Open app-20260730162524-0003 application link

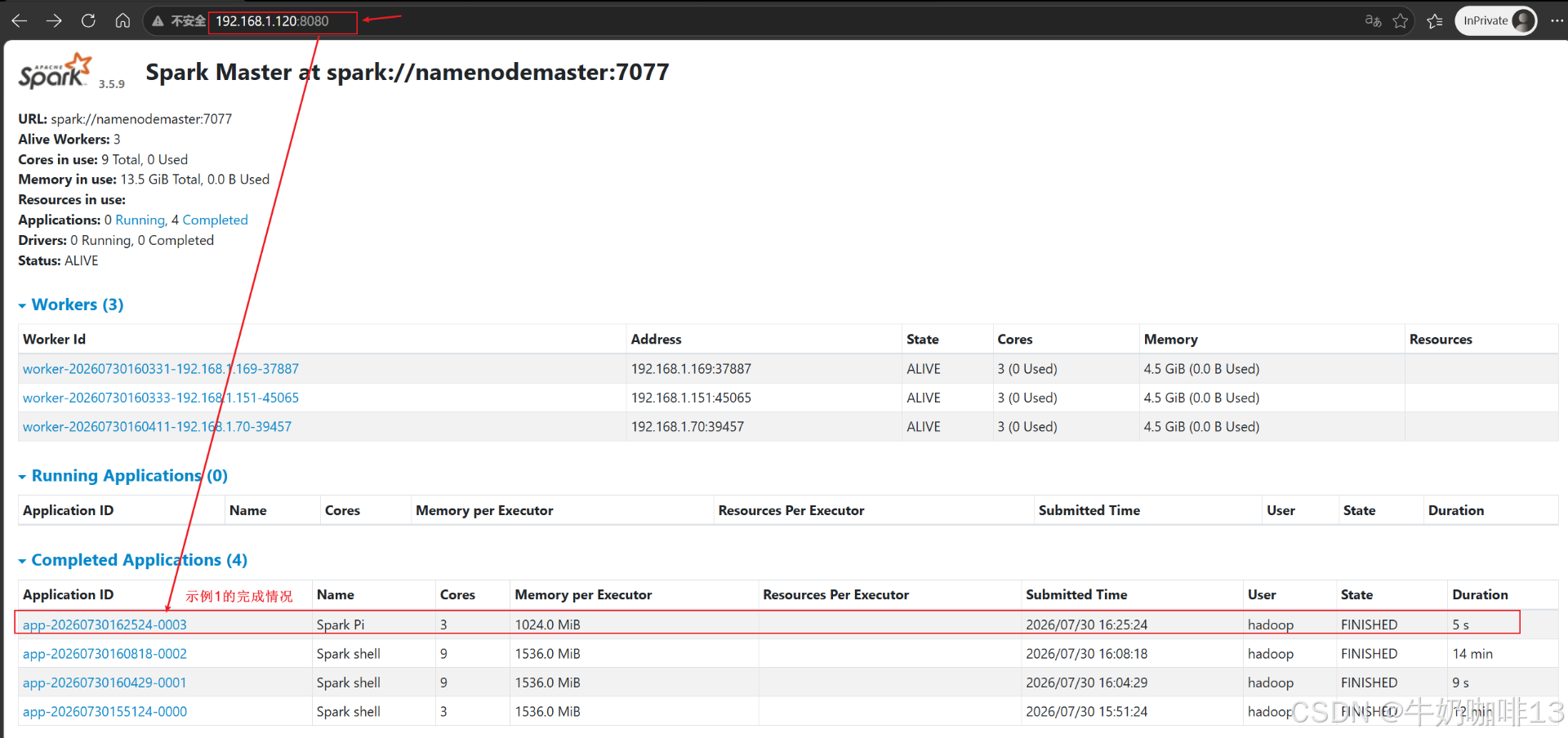pos(105,625)
